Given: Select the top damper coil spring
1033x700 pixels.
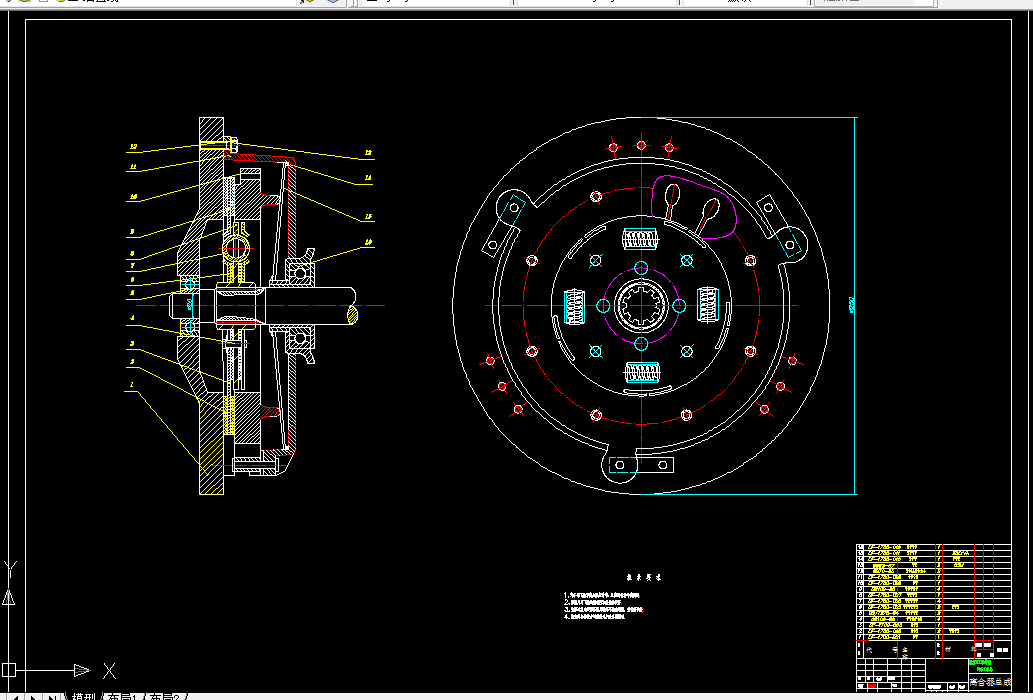Looking at the screenshot, I should pyautogui.click(x=640, y=239).
